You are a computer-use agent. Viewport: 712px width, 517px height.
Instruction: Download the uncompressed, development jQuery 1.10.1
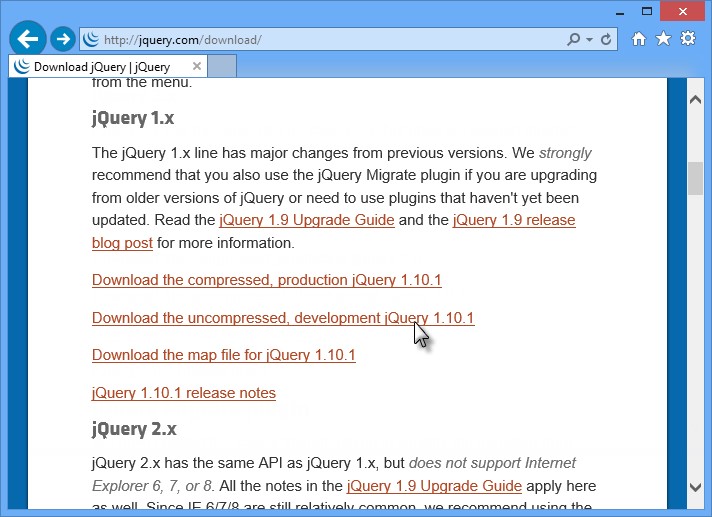coord(282,318)
